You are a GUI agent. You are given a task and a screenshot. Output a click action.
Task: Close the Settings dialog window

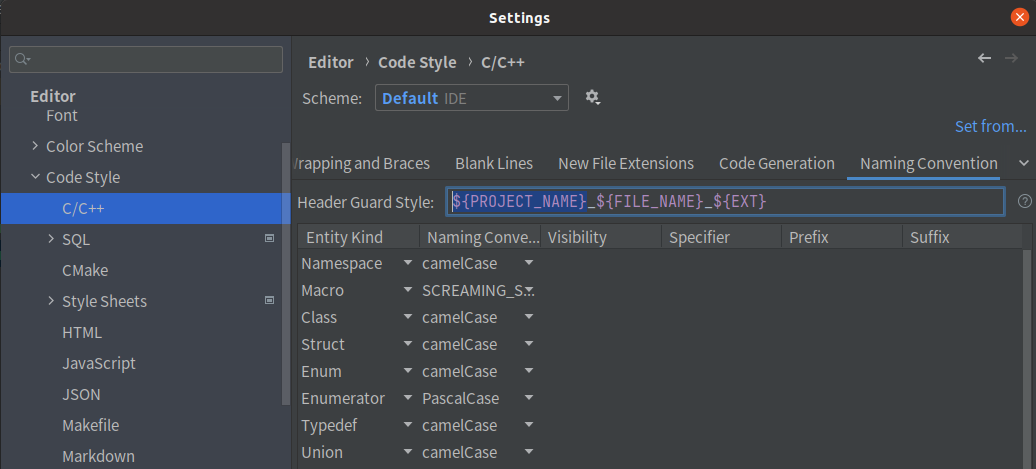[x=1019, y=17]
